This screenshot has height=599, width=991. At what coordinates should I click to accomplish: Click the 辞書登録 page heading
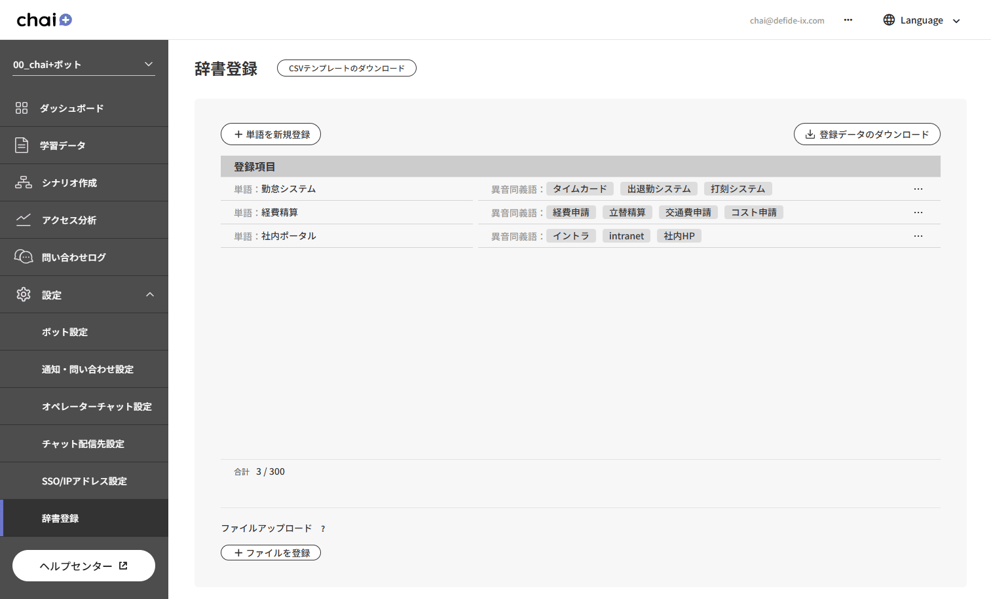226,68
